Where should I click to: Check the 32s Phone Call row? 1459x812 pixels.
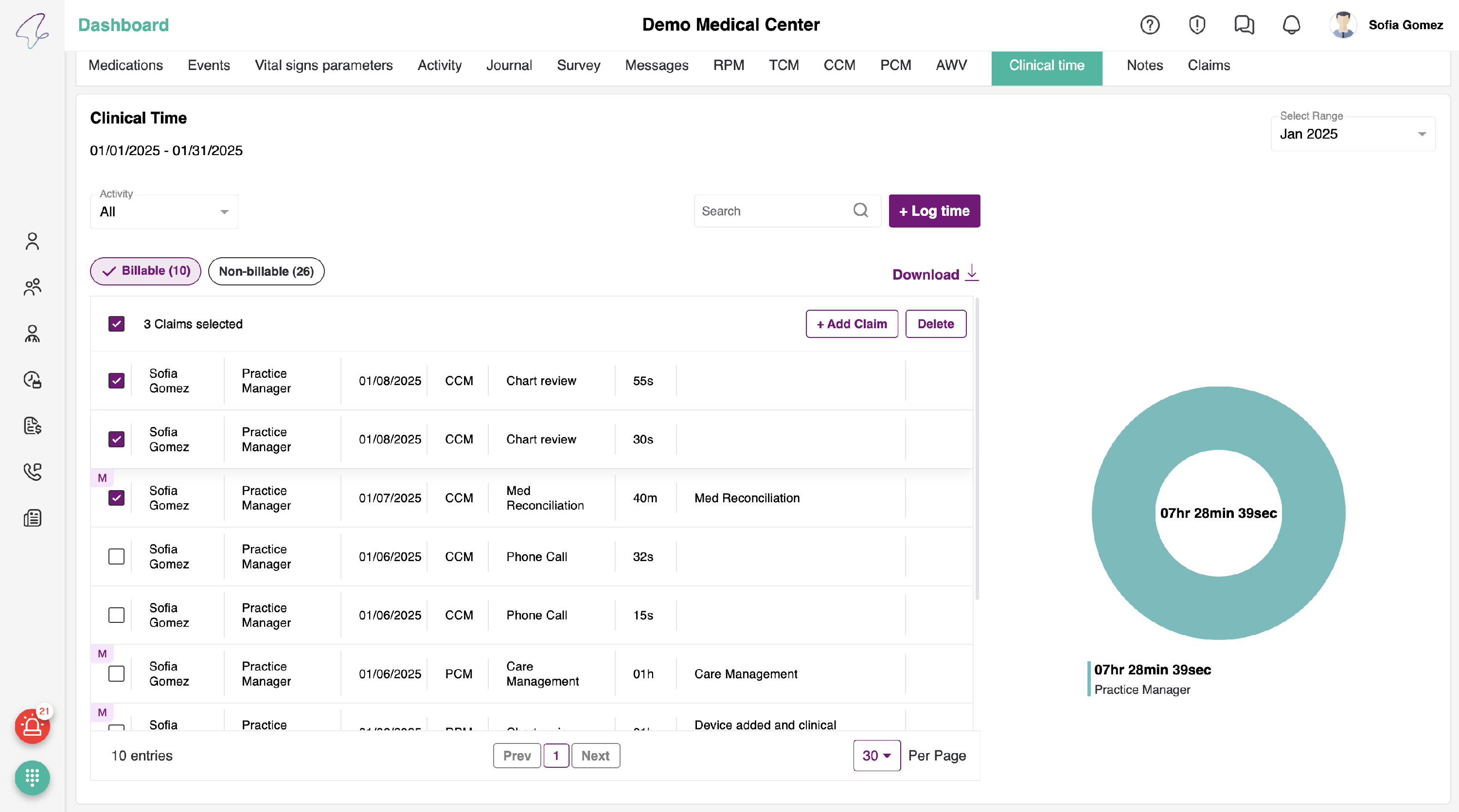click(x=117, y=557)
